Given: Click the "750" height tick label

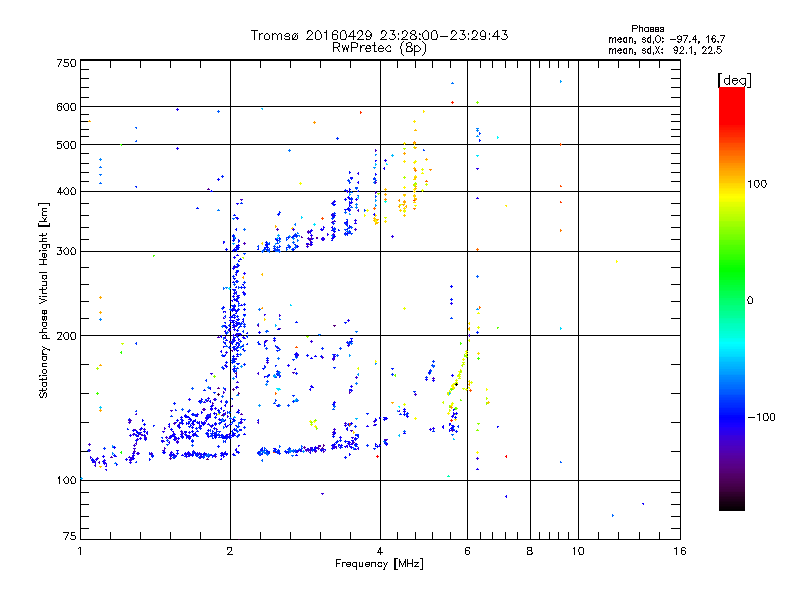Looking at the screenshot, I should (x=66, y=63).
